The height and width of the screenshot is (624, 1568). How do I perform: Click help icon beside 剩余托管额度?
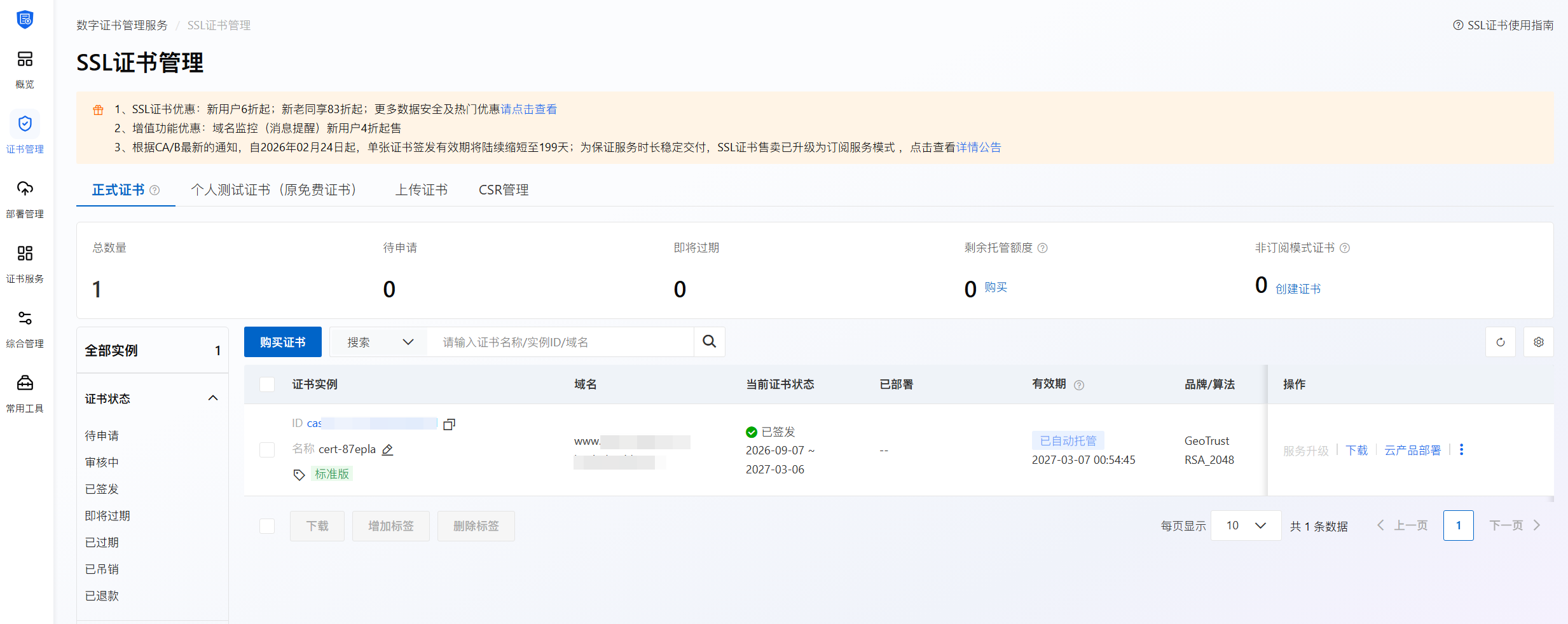pyautogui.click(x=1043, y=248)
